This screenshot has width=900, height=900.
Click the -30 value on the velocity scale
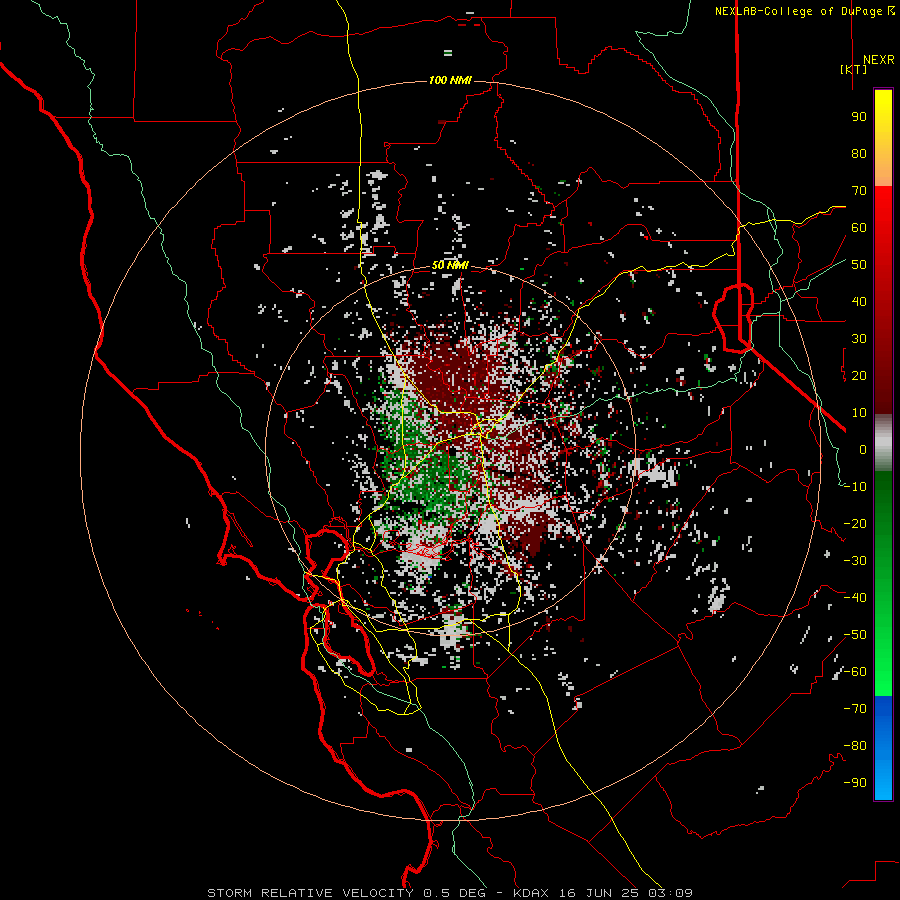855,561
